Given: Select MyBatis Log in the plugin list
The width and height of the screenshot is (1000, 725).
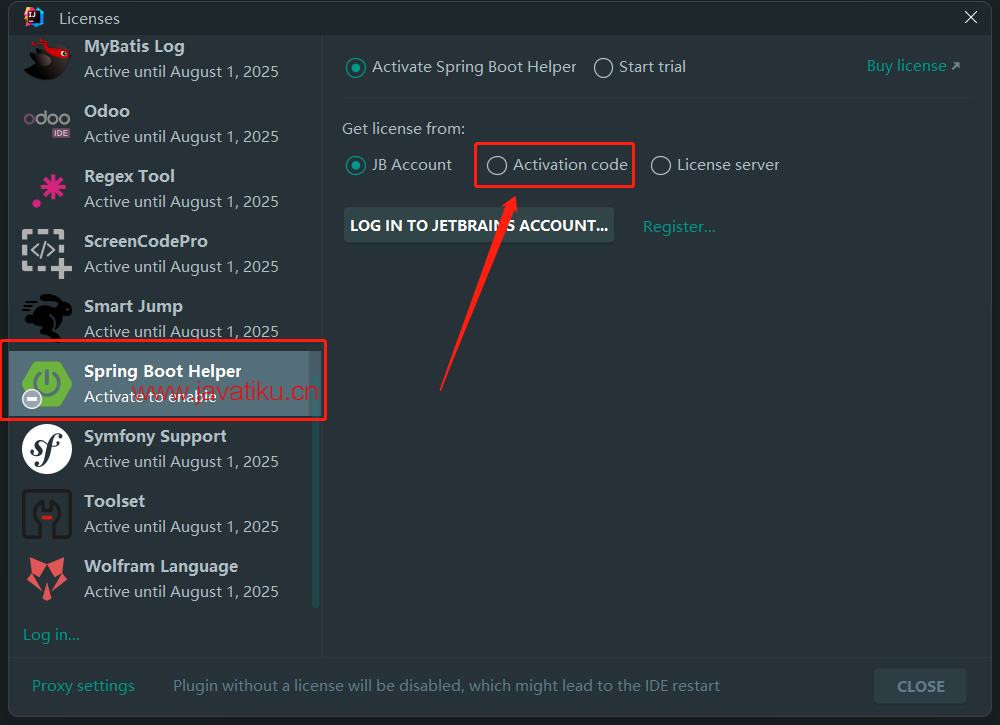Looking at the screenshot, I should [159, 59].
